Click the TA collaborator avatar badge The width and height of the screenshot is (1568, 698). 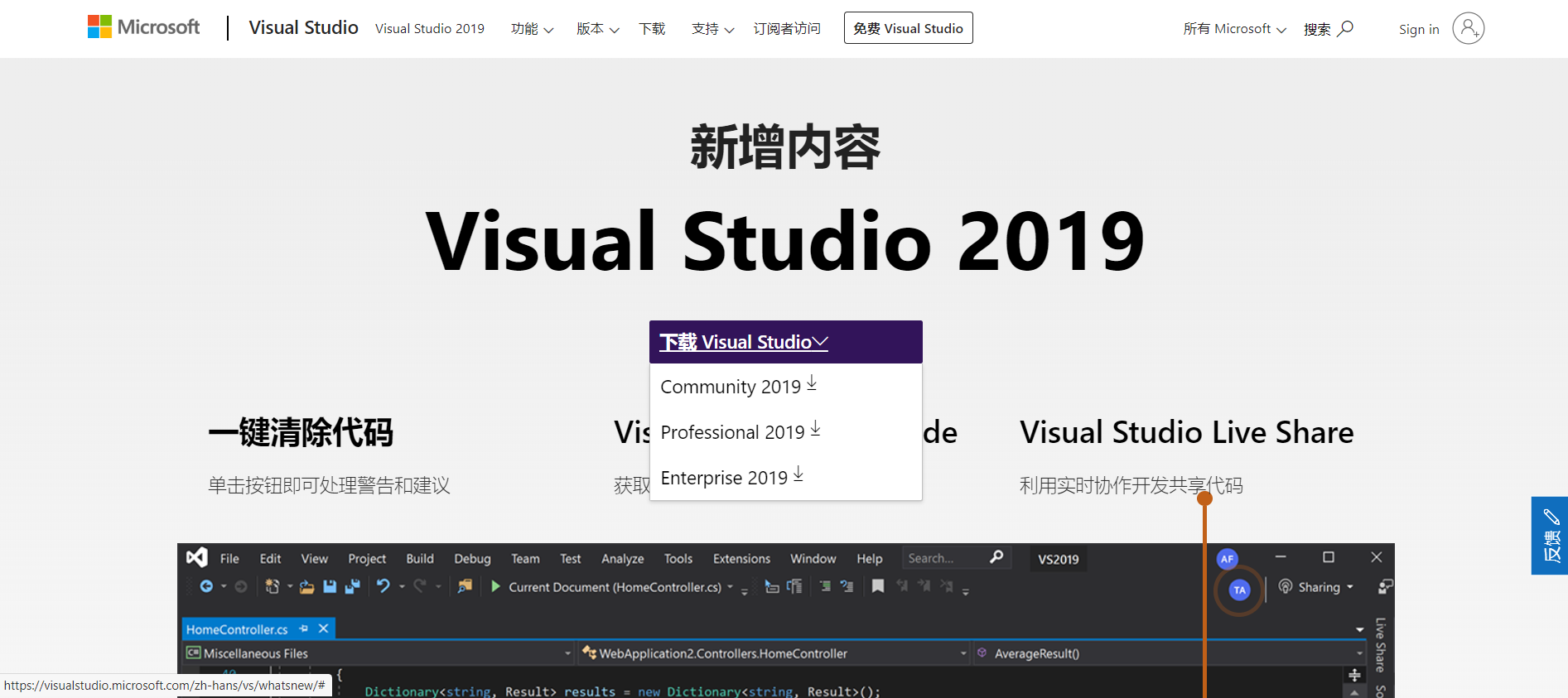(x=1239, y=590)
